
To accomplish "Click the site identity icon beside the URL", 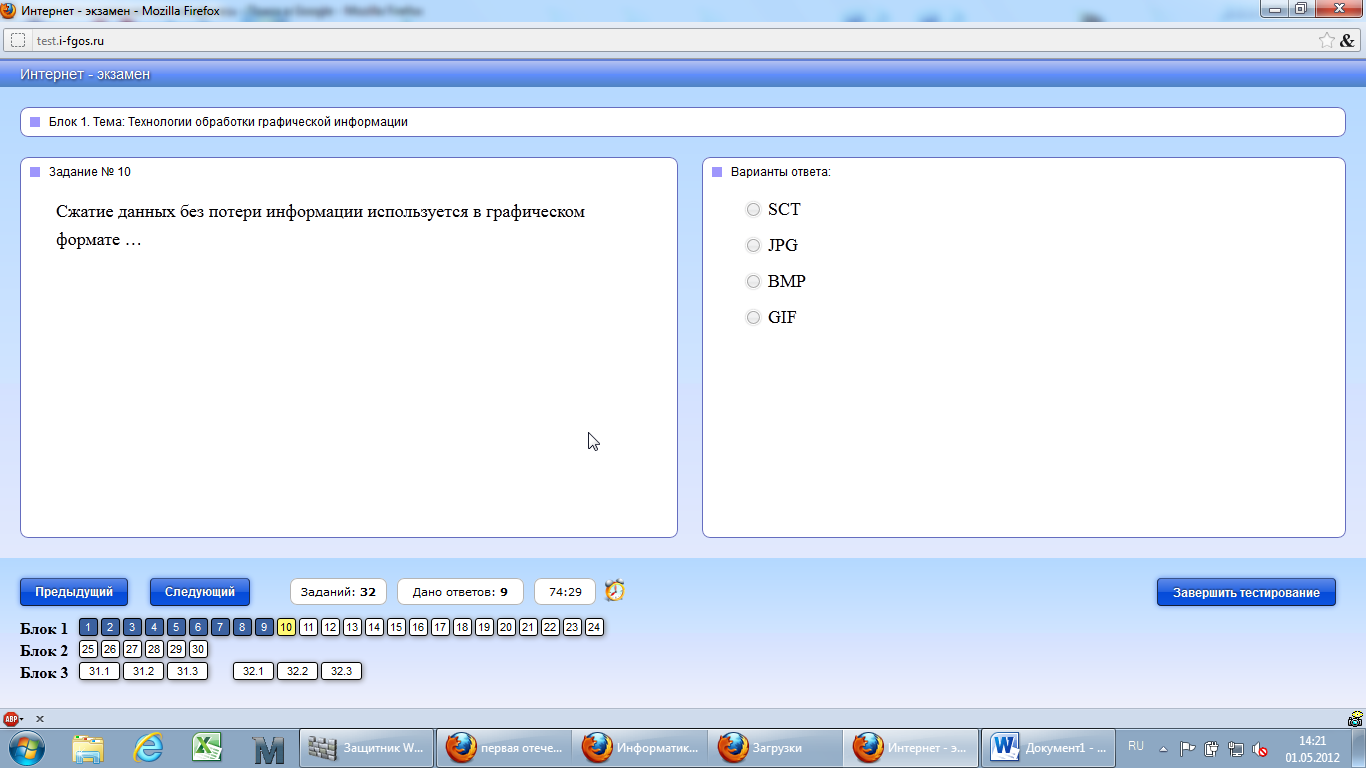I will (17, 41).
